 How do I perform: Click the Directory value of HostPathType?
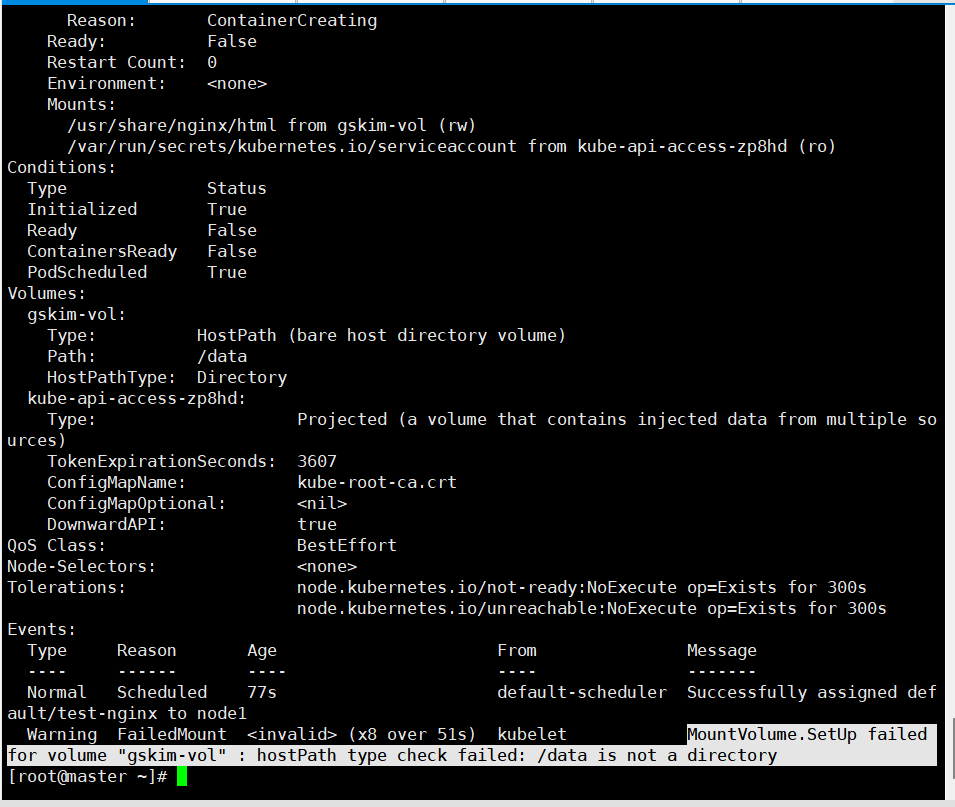[x=242, y=378]
